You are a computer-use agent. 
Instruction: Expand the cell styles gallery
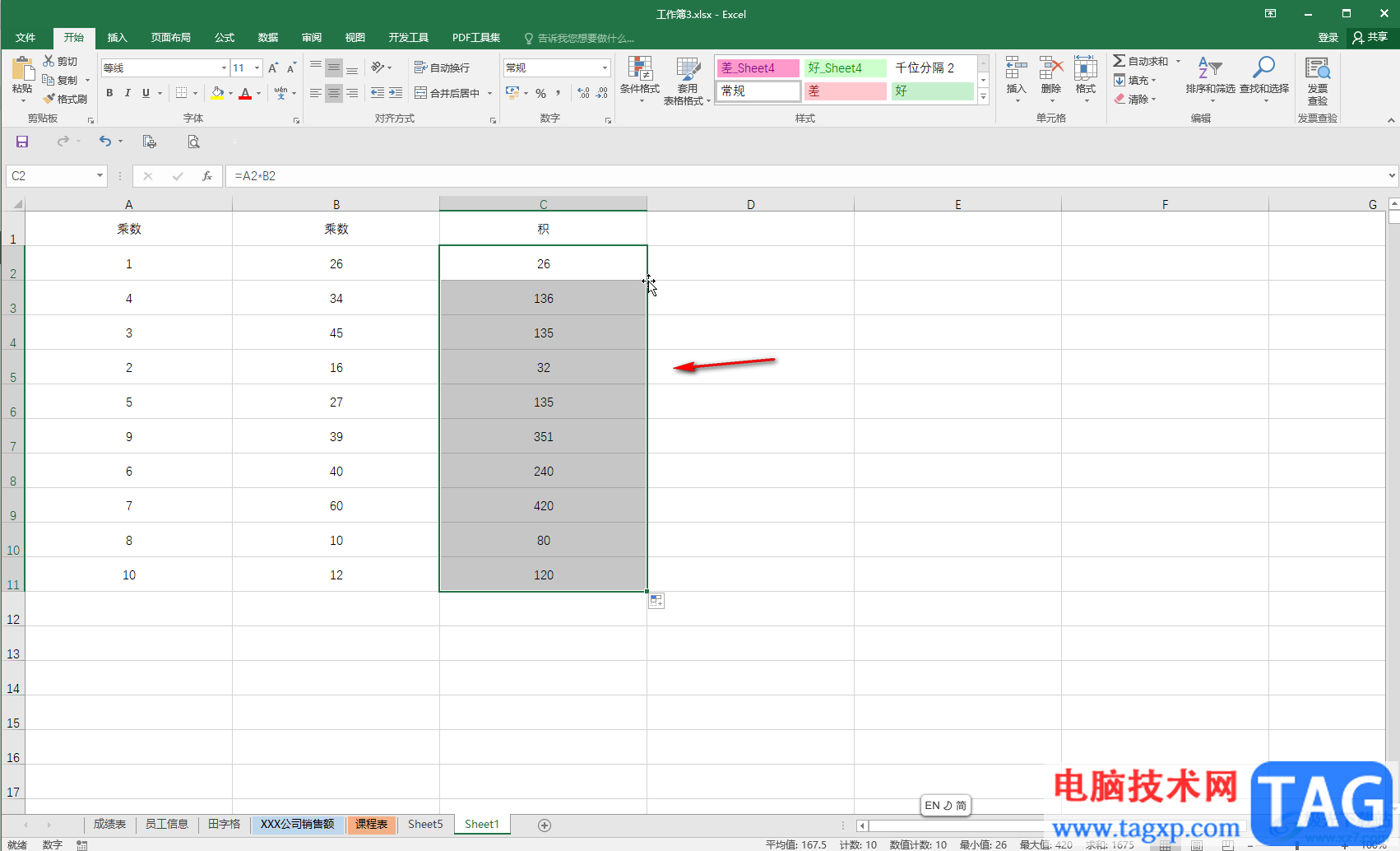983,96
